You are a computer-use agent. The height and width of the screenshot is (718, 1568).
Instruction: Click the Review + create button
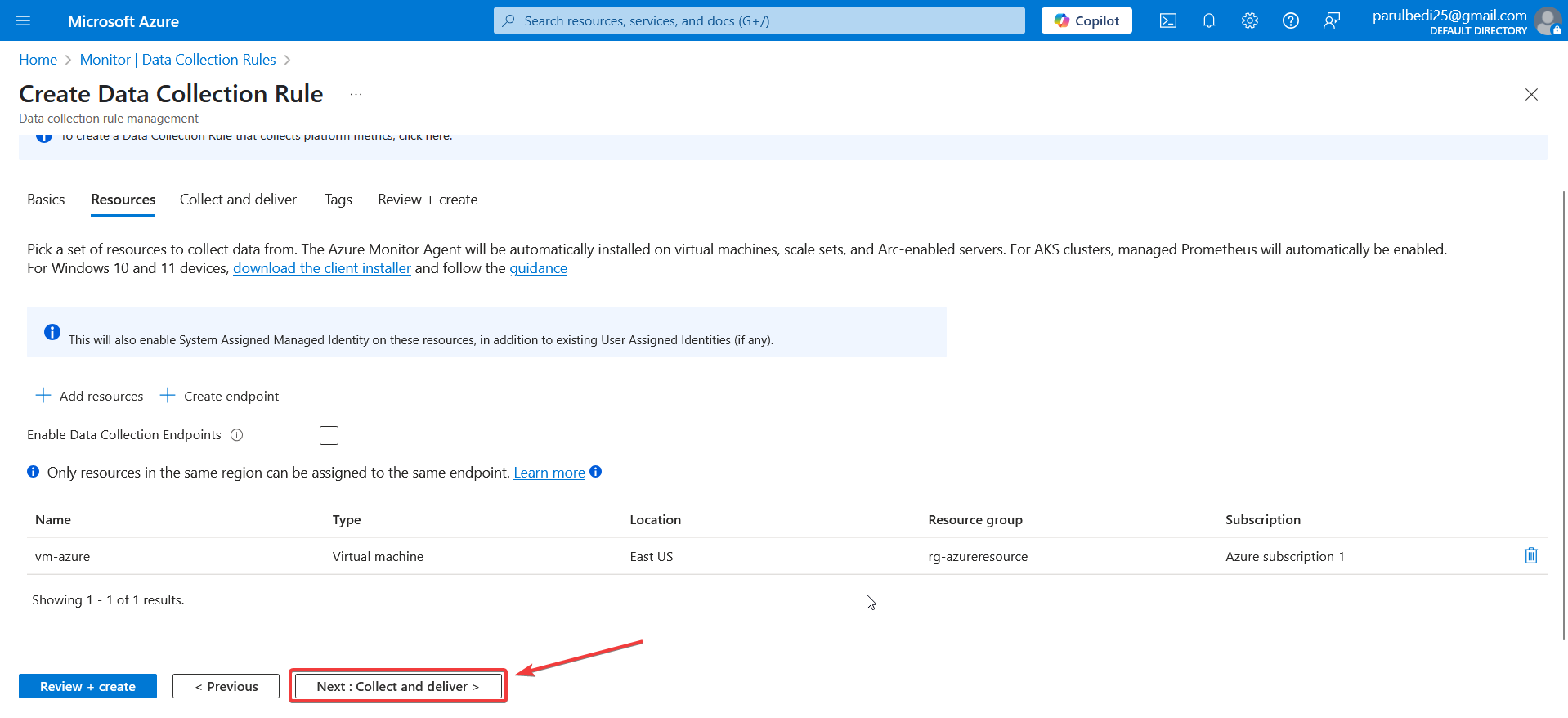[87, 686]
